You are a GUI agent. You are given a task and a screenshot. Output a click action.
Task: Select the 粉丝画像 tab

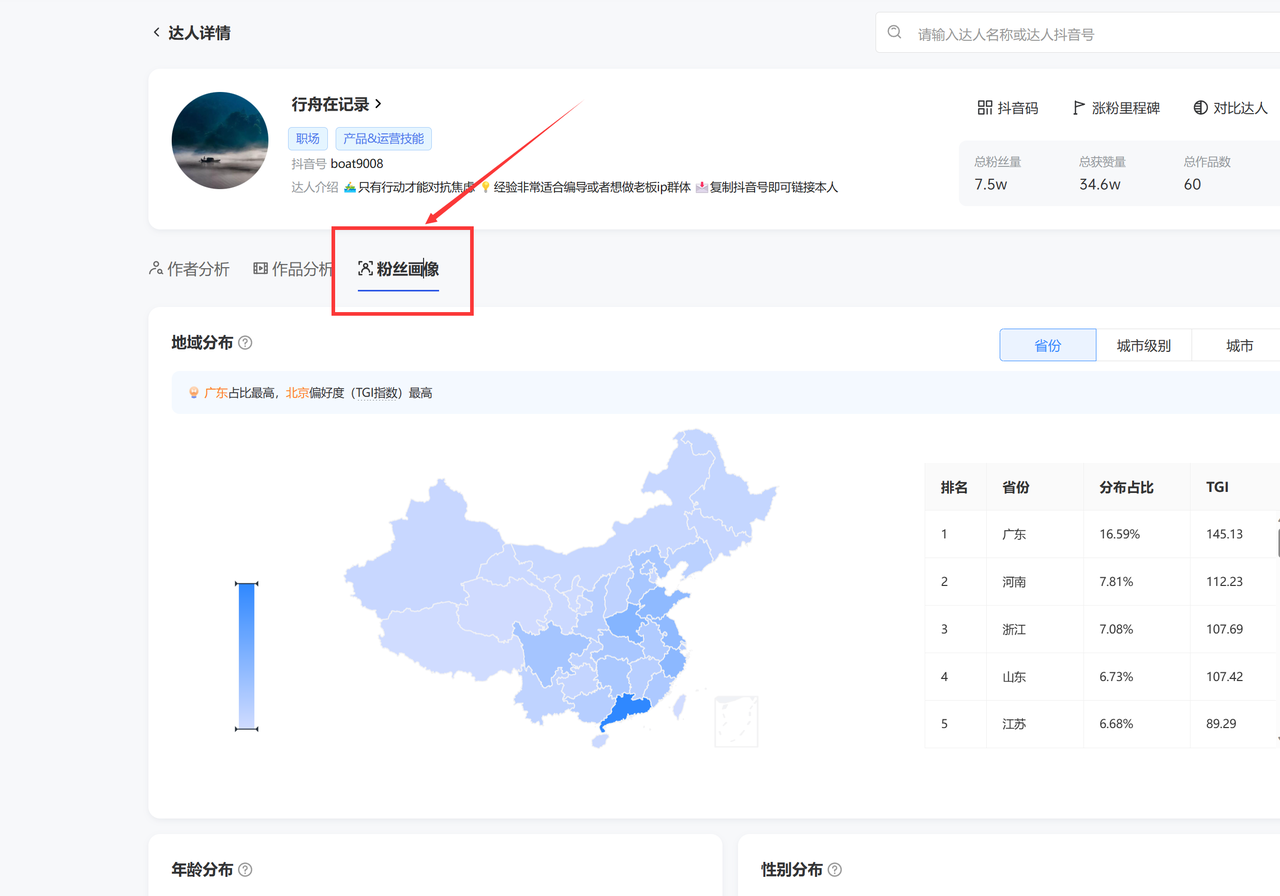click(398, 269)
